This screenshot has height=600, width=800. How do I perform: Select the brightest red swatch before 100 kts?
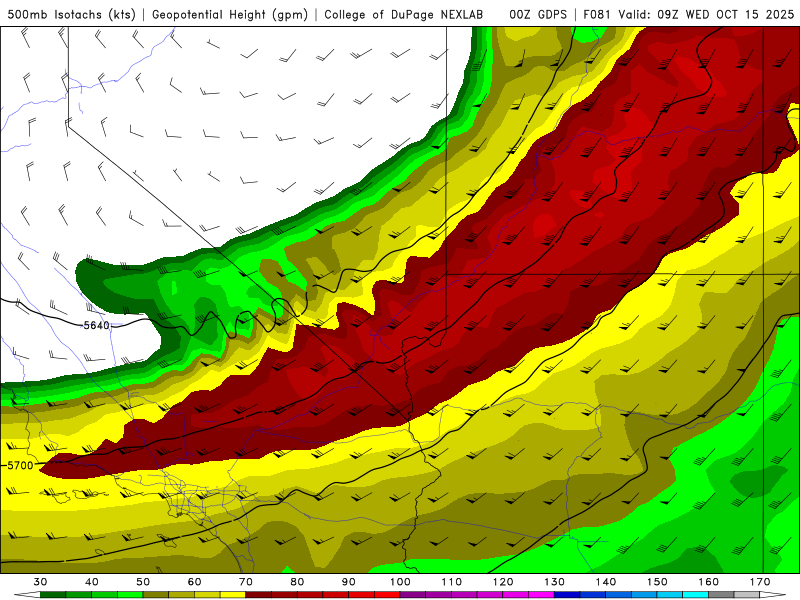pos(387,595)
